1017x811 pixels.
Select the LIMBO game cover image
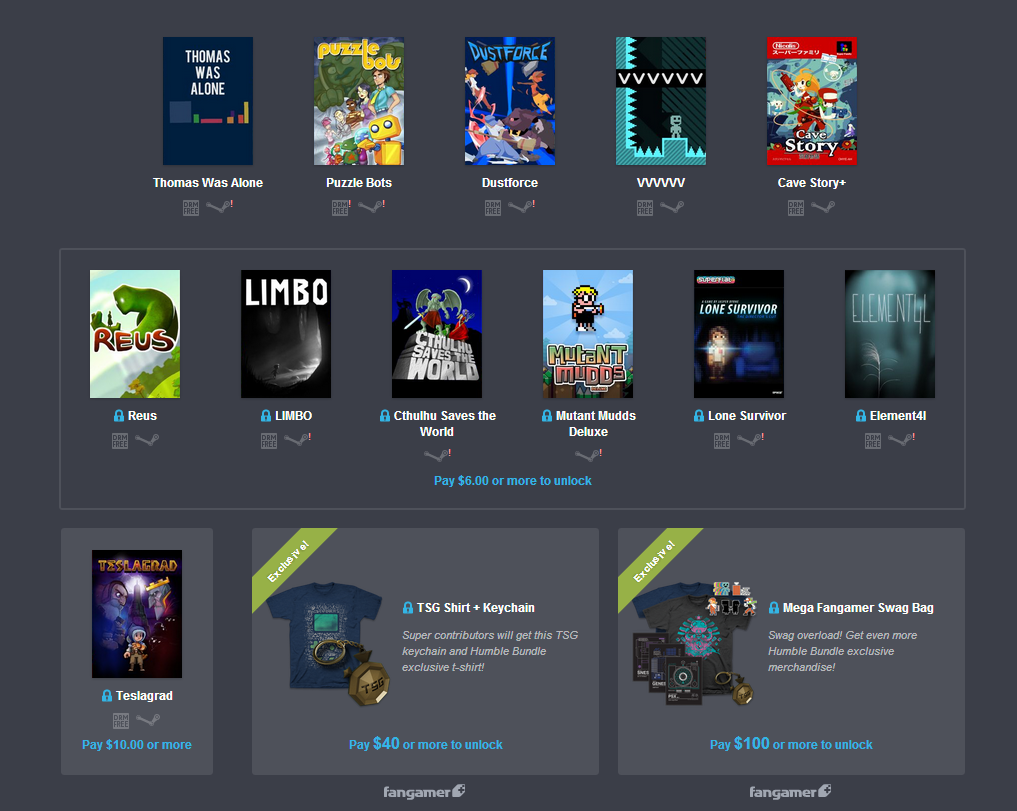(x=286, y=334)
